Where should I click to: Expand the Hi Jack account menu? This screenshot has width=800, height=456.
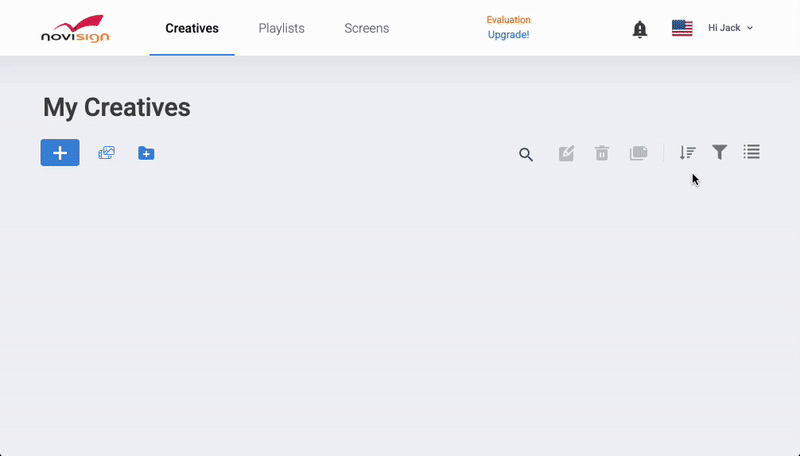coord(730,28)
